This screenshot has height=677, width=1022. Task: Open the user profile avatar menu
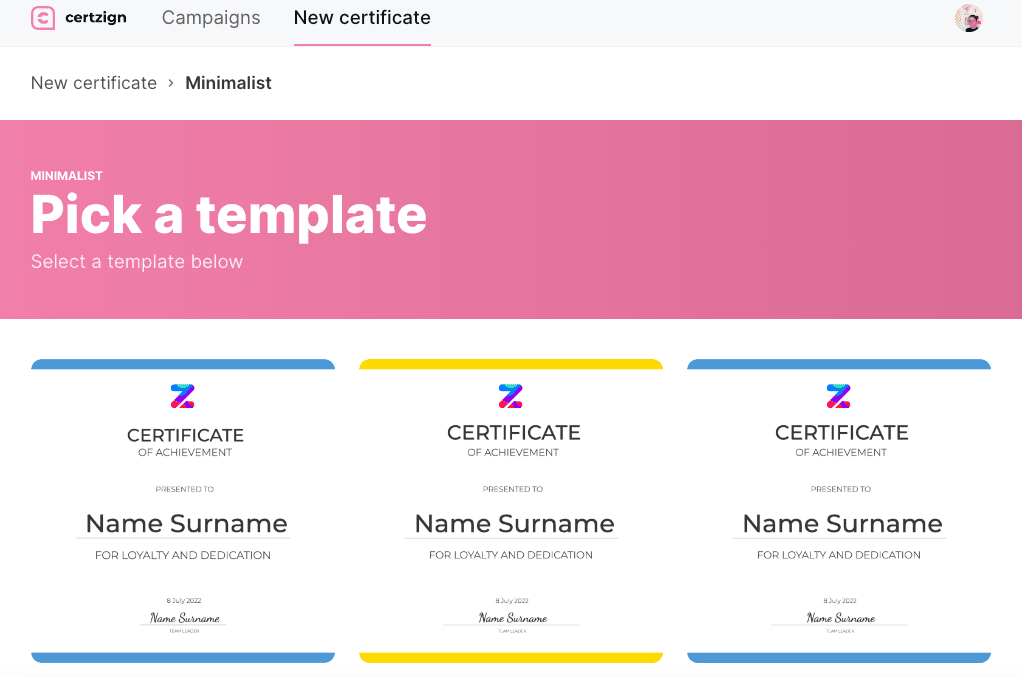coord(968,18)
